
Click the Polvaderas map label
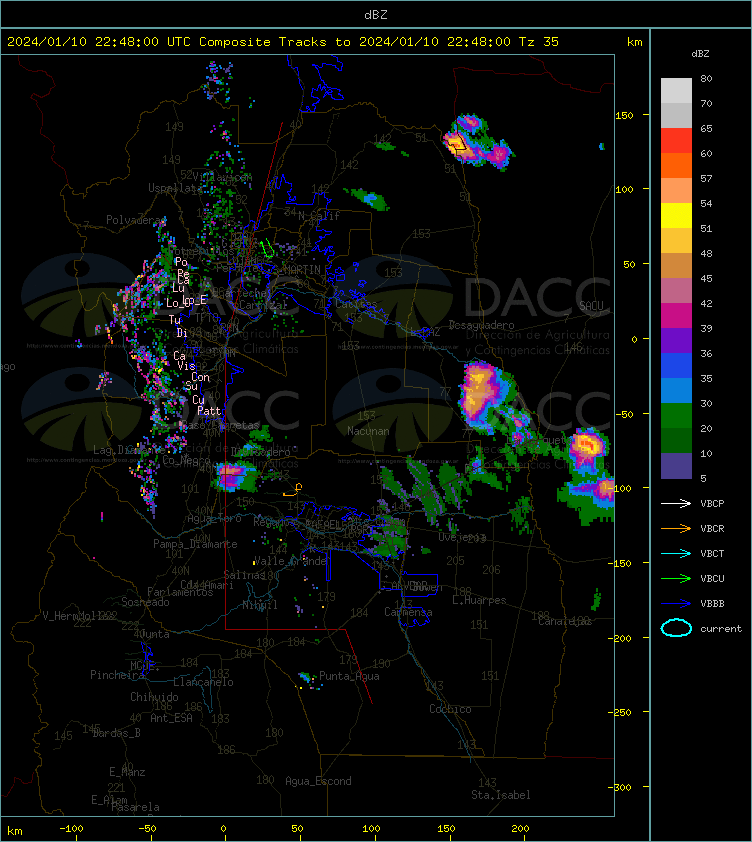136,220
